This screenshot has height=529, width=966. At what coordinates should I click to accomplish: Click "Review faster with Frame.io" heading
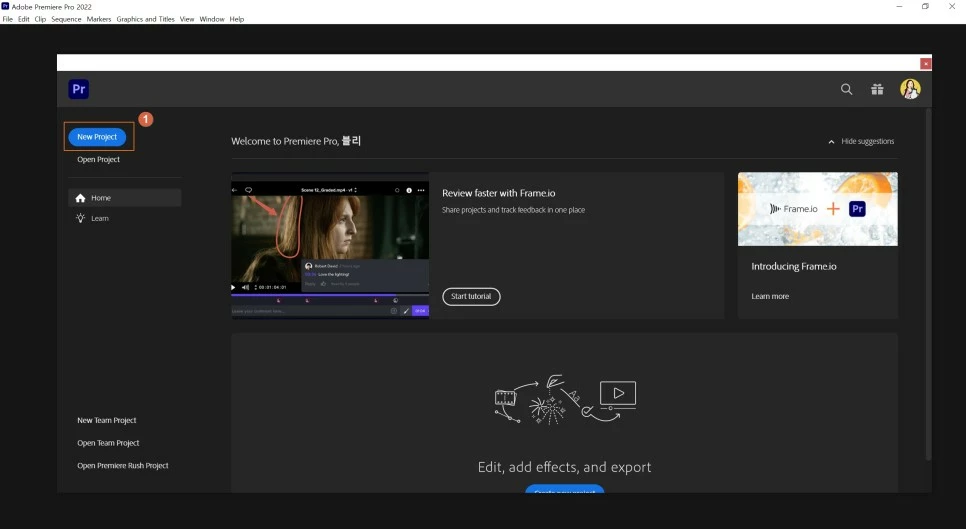click(x=498, y=193)
